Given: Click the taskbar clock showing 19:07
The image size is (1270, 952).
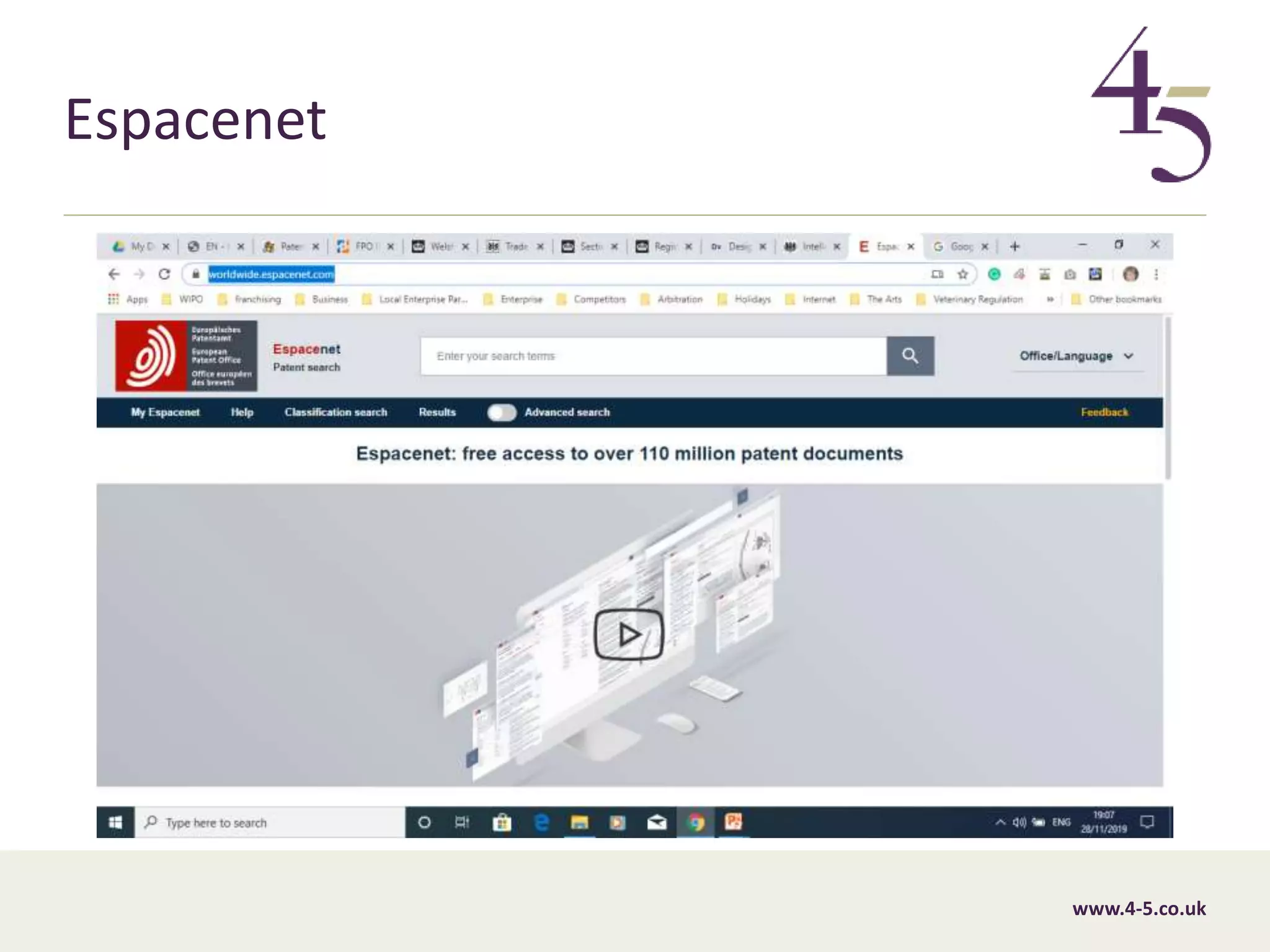Looking at the screenshot, I should pyautogui.click(x=1104, y=822).
